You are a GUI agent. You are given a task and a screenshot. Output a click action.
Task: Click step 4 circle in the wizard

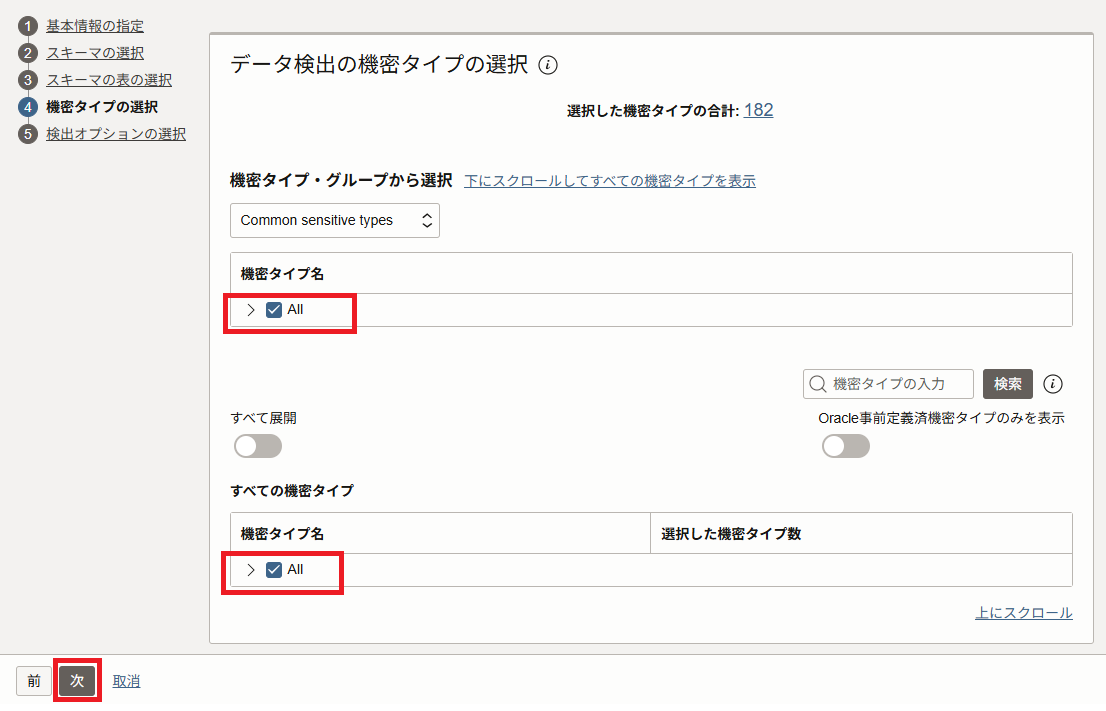click(x=28, y=107)
